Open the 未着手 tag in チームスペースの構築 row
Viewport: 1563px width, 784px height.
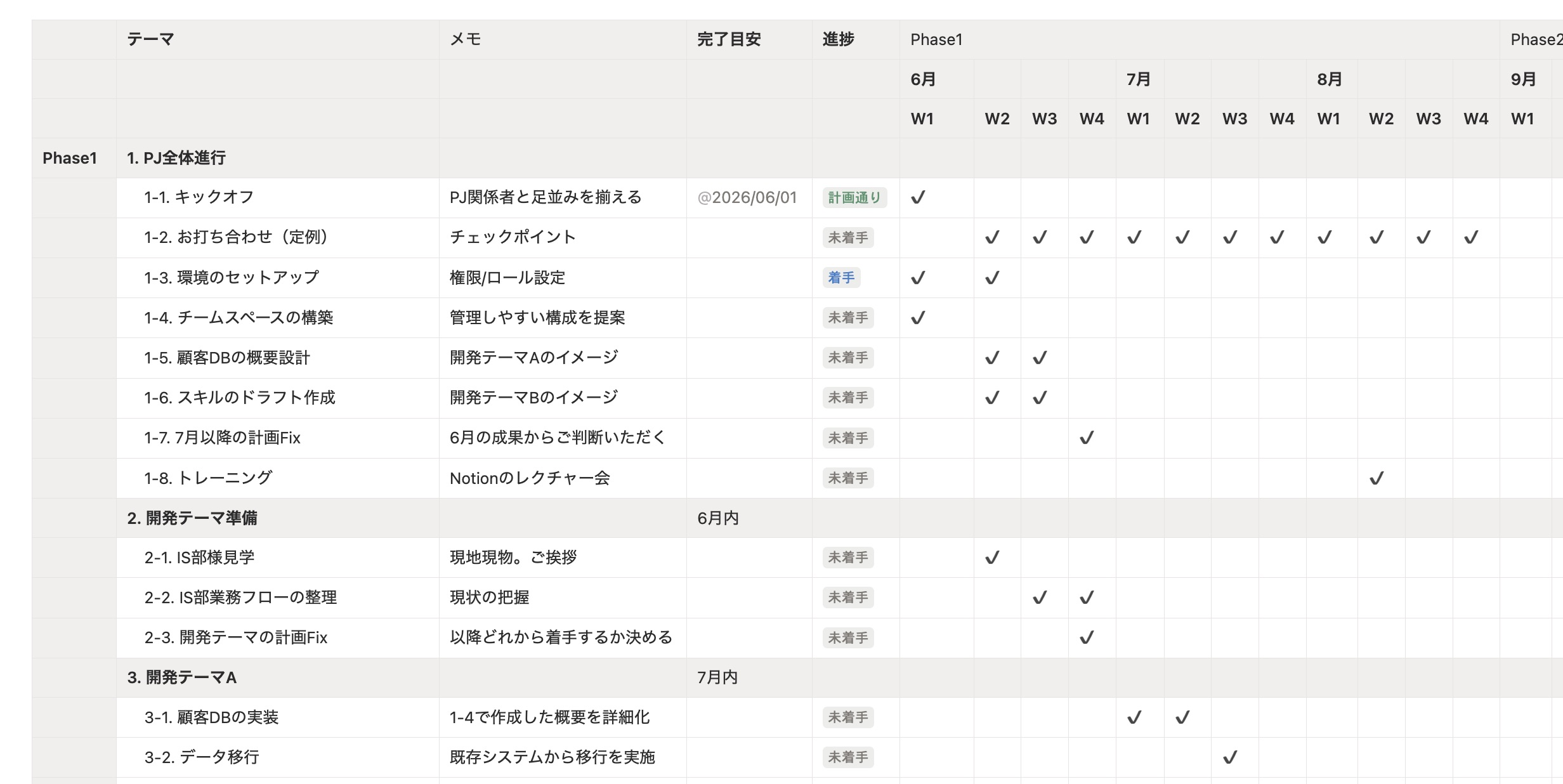[848, 318]
